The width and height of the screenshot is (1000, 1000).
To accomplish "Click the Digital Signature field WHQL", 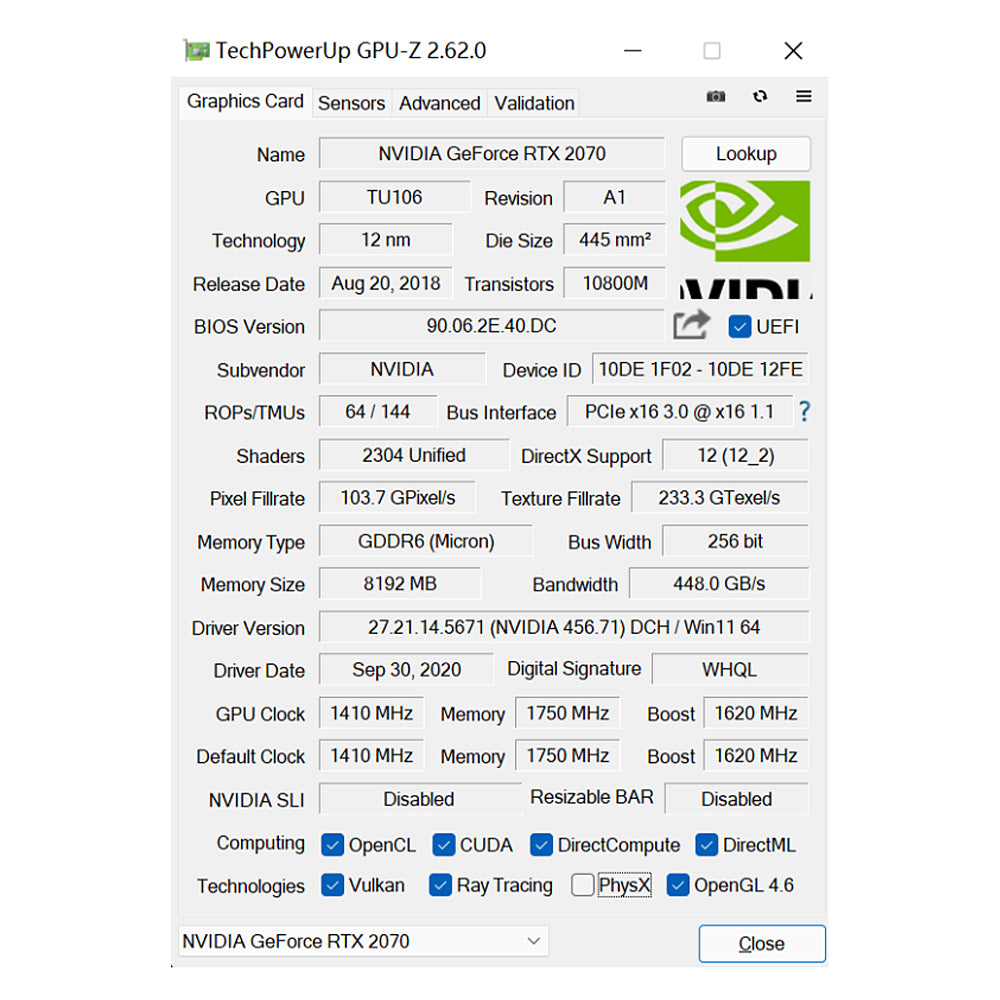I will coord(730,670).
